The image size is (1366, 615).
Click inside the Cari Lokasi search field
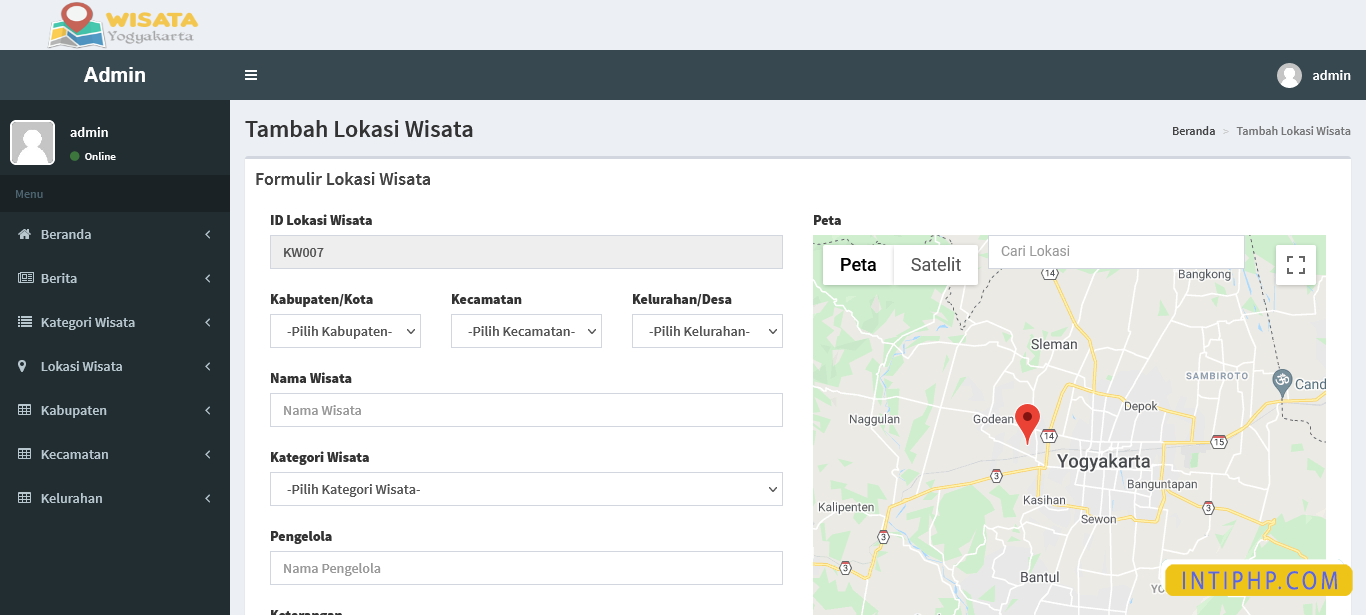click(1115, 251)
